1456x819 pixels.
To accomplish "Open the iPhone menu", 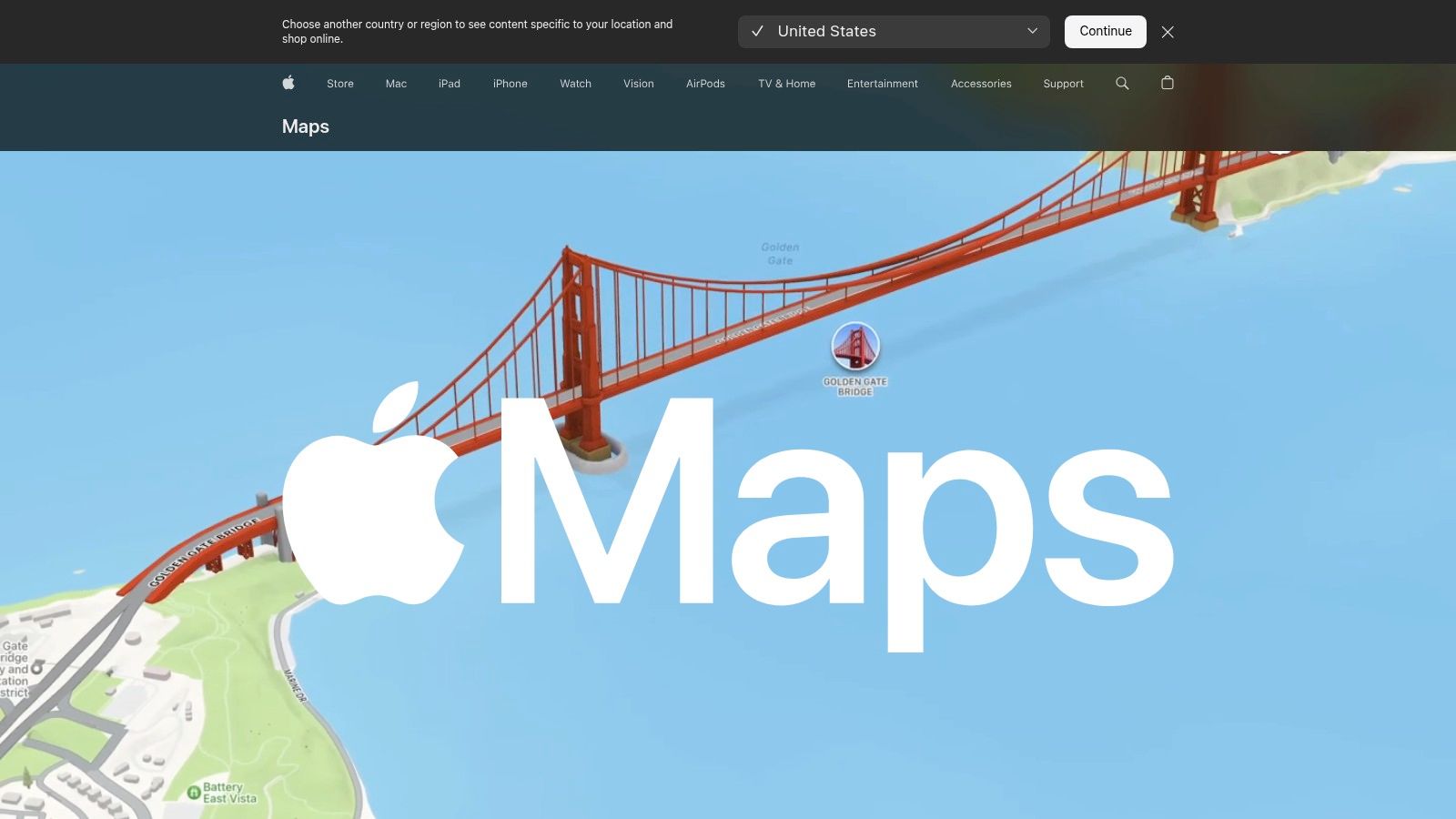I will [x=511, y=84].
